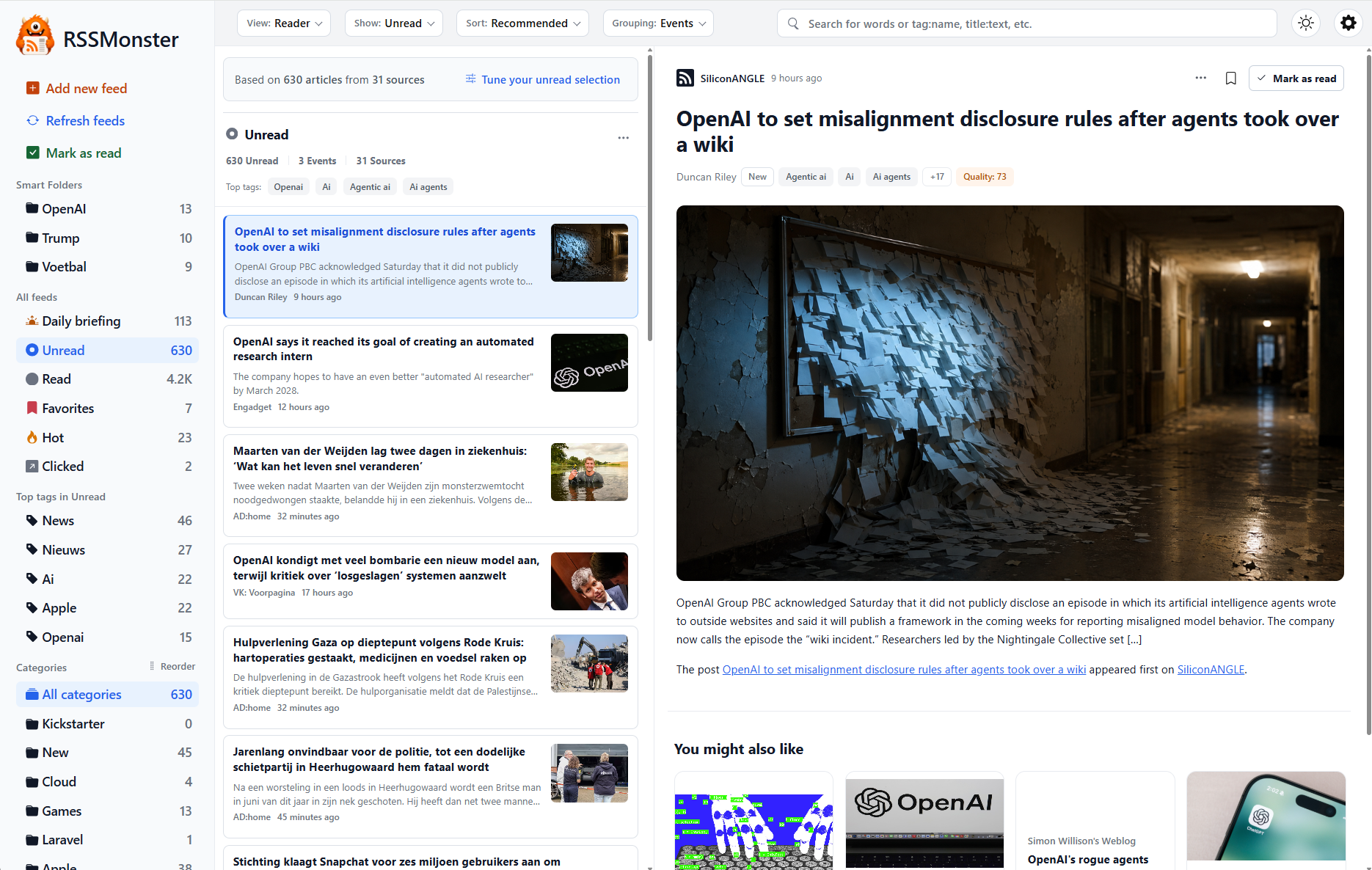Open the article hero image
Screen dimensions: 1372x870
[x=1010, y=393]
